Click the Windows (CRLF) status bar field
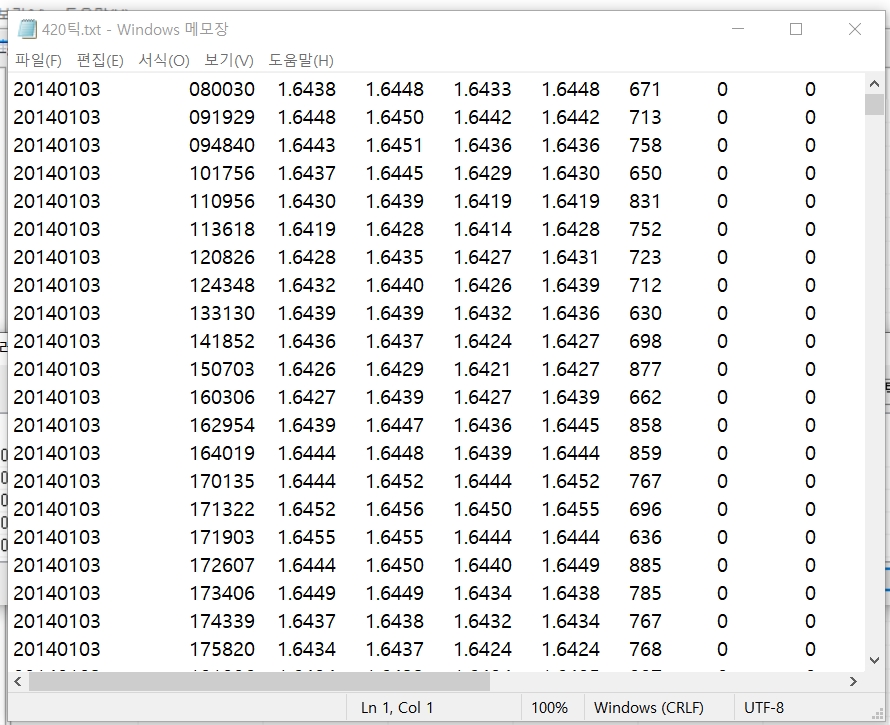The width and height of the screenshot is (890, 725). [x=648, y=707]
